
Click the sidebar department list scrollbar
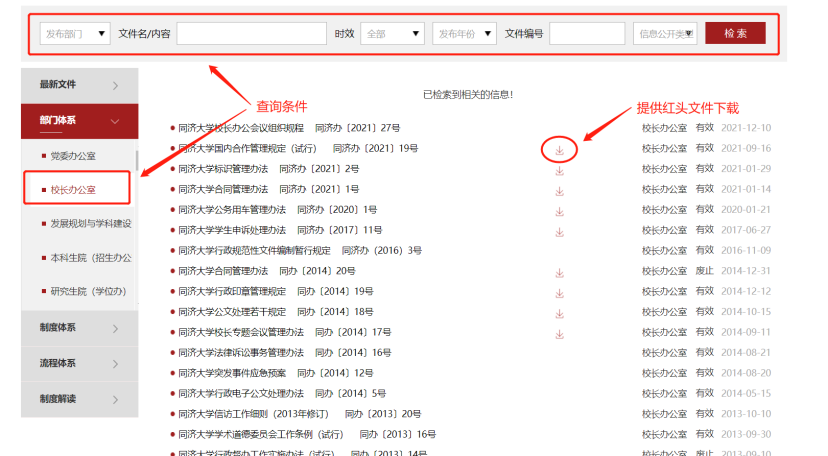(x=137, y=160)
